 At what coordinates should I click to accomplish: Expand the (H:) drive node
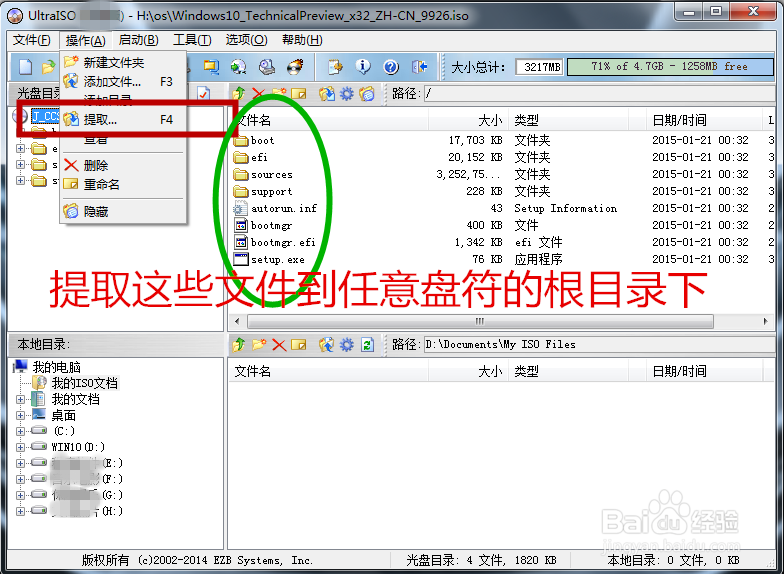[20, 511]
